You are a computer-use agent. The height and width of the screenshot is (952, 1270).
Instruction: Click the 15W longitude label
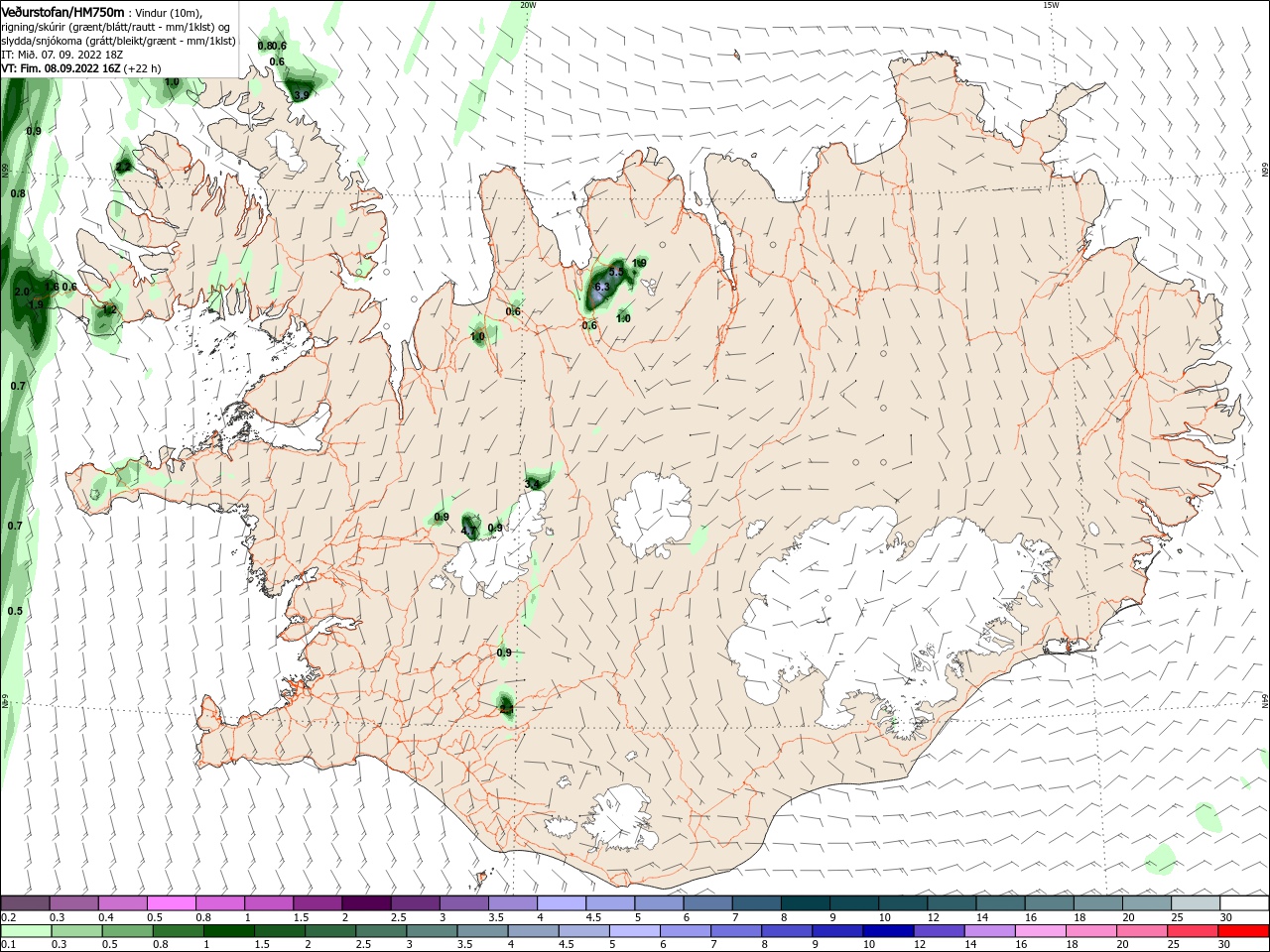click(1051, 5)
